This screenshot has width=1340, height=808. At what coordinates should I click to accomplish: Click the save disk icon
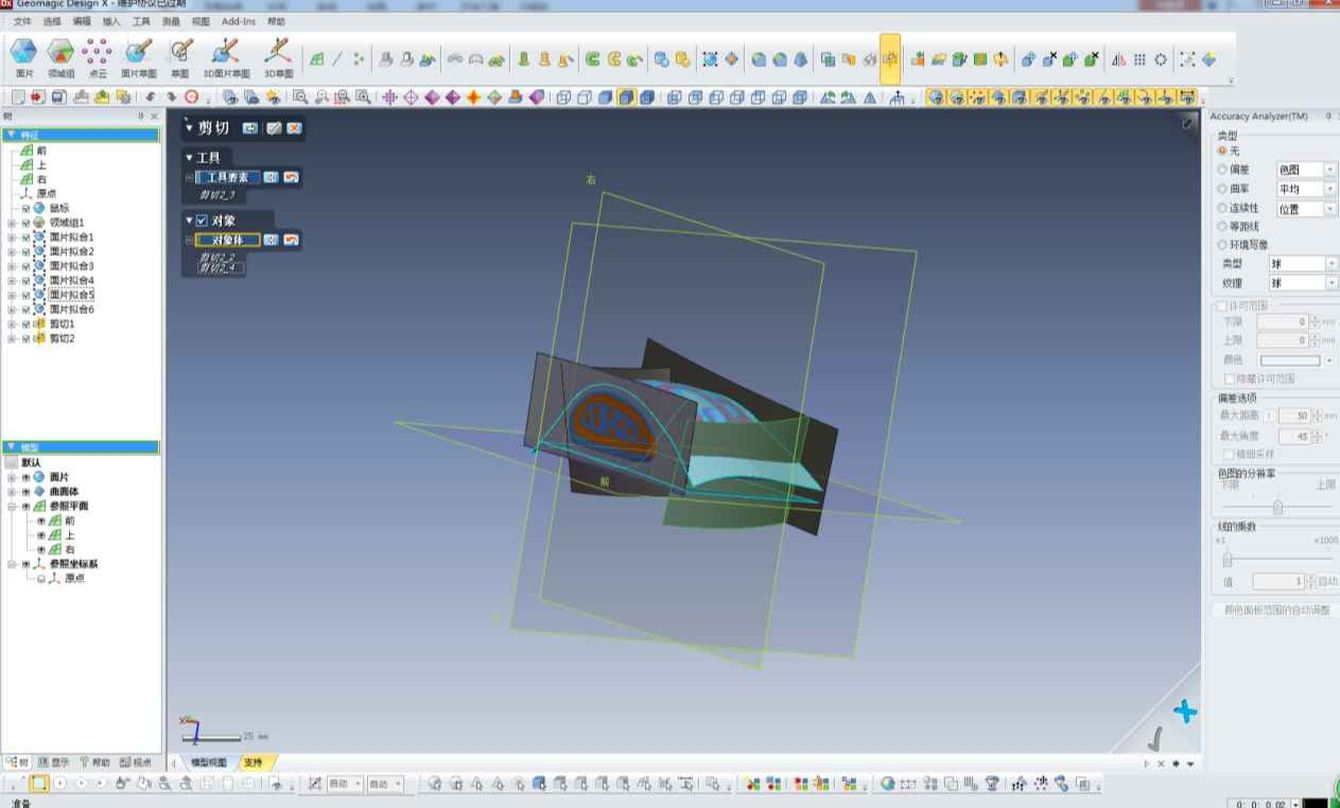(58, 97)
